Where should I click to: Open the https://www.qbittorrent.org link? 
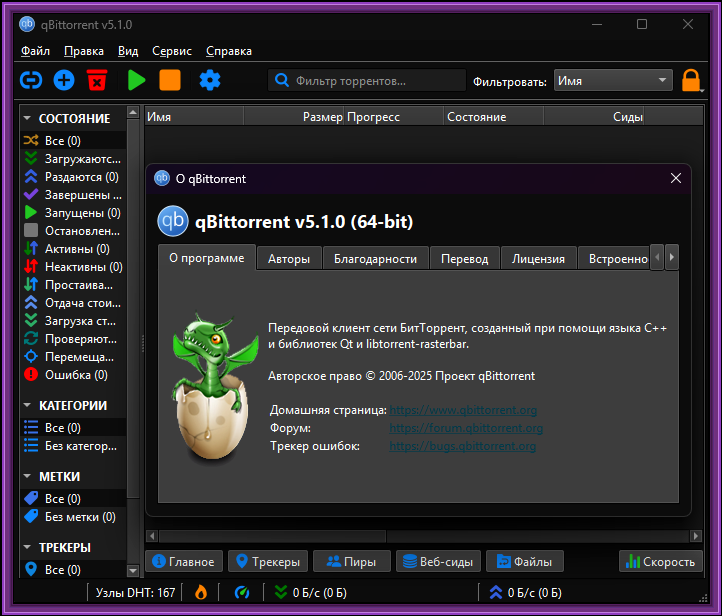(463, 410)
